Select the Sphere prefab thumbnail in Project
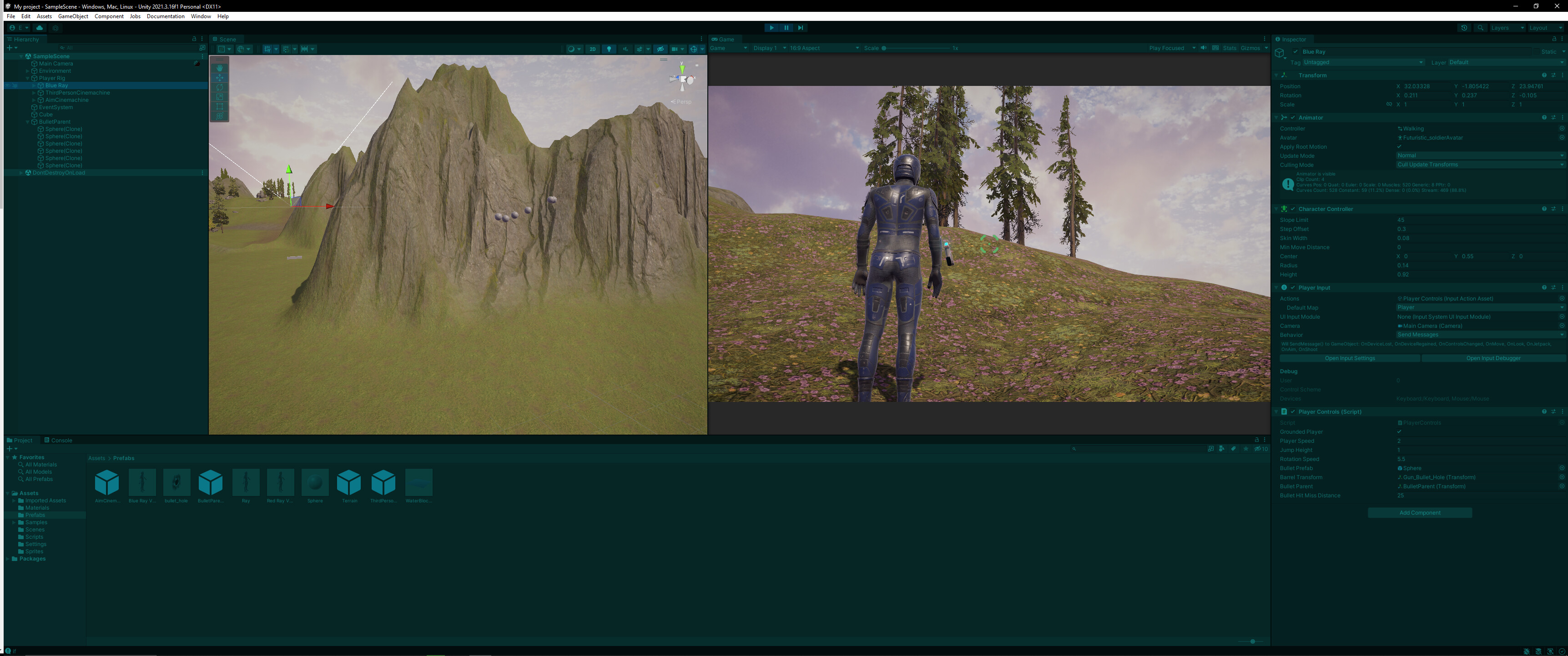 (315, 483)
